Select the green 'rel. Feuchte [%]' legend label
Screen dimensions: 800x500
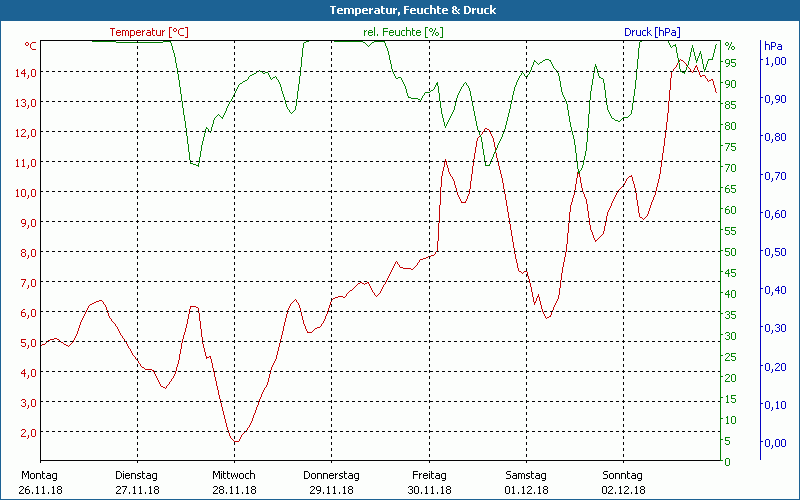403,32
